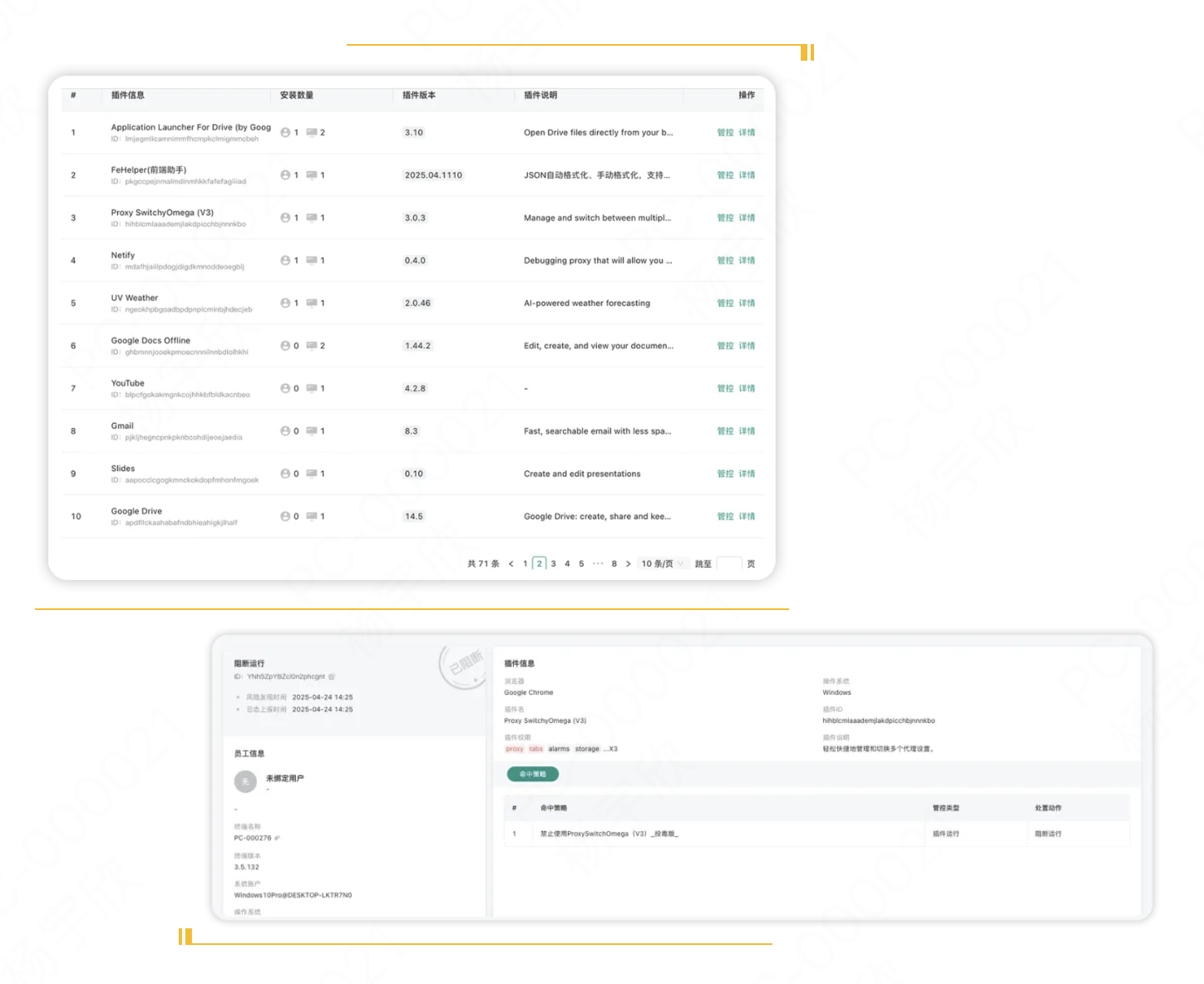The width and height of the screenshot is (1204, 984).
Task: Go to the next page with right arrow
Action: pyautogui.click(x=628, y=563)
